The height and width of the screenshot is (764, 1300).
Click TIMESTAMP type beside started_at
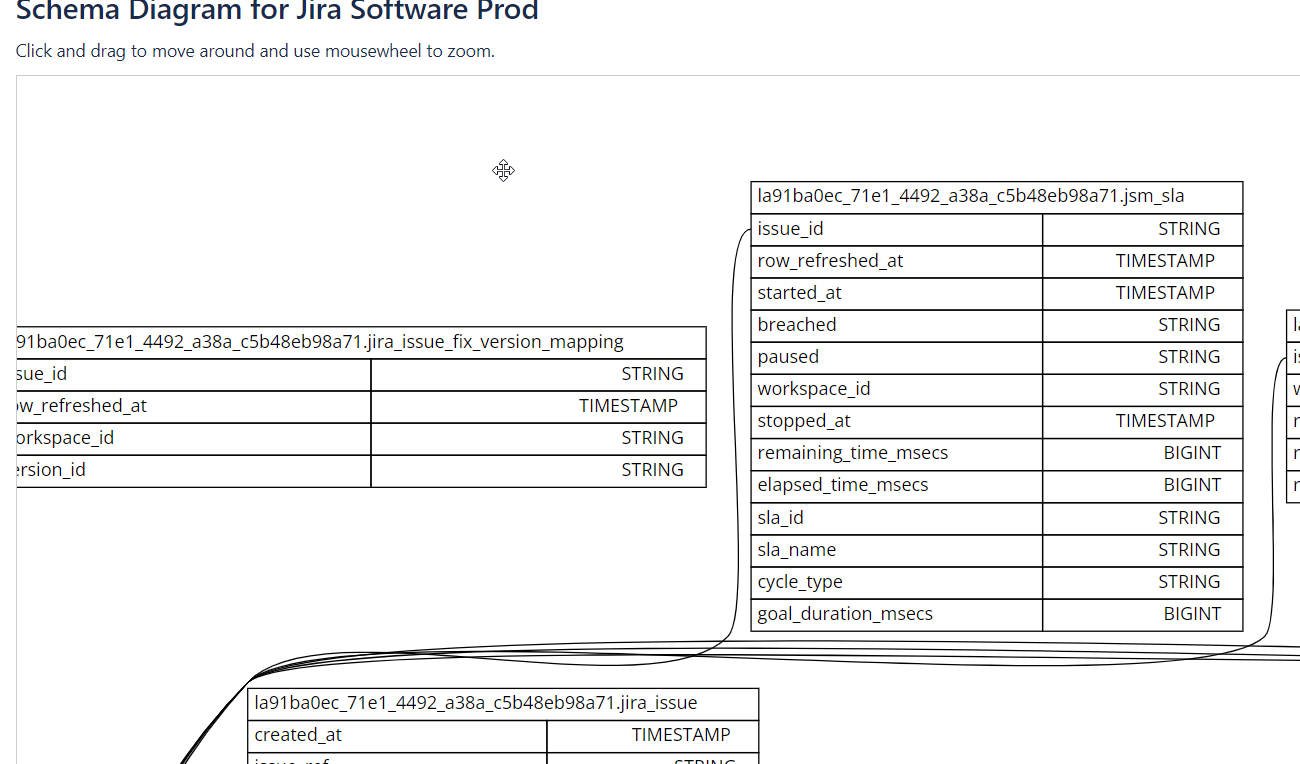[x=1165, y=293]
